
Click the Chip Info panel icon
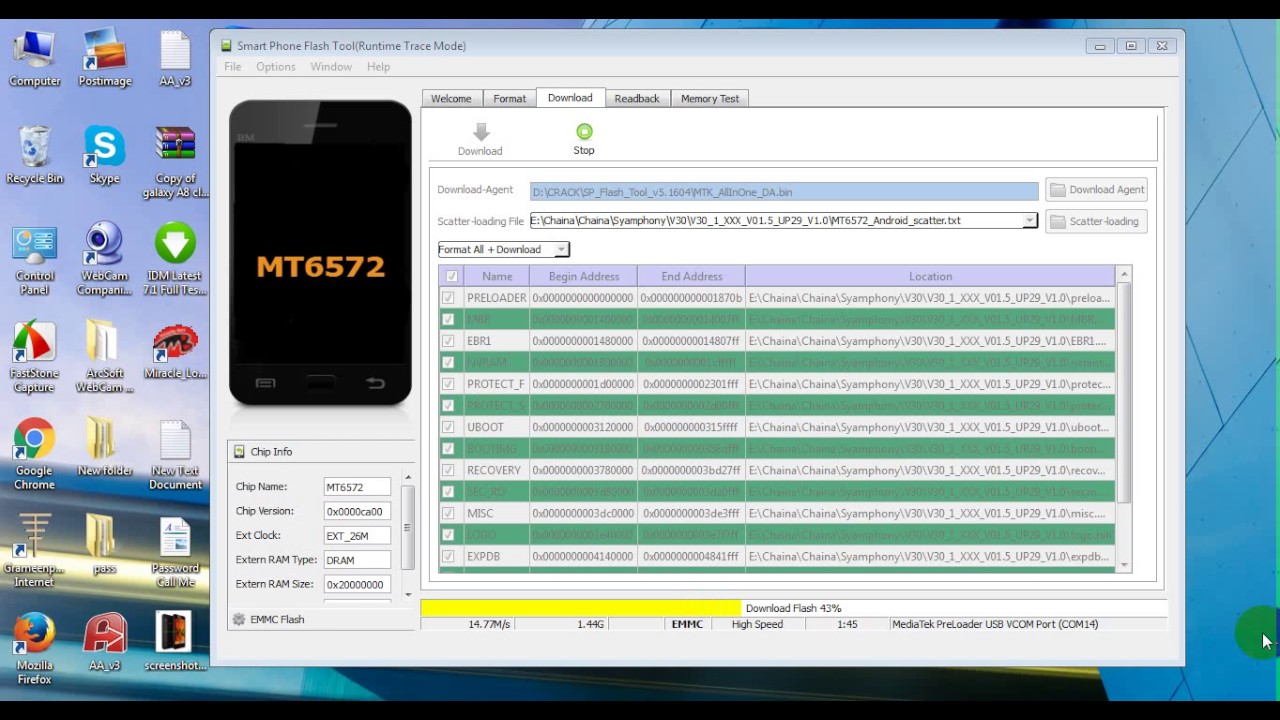(239, 452)
